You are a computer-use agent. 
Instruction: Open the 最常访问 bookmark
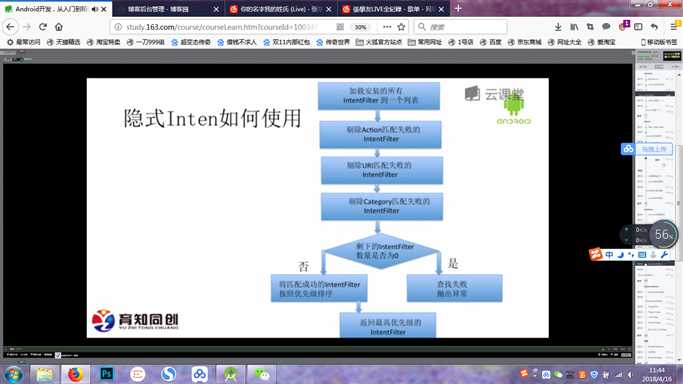point(24,42)
